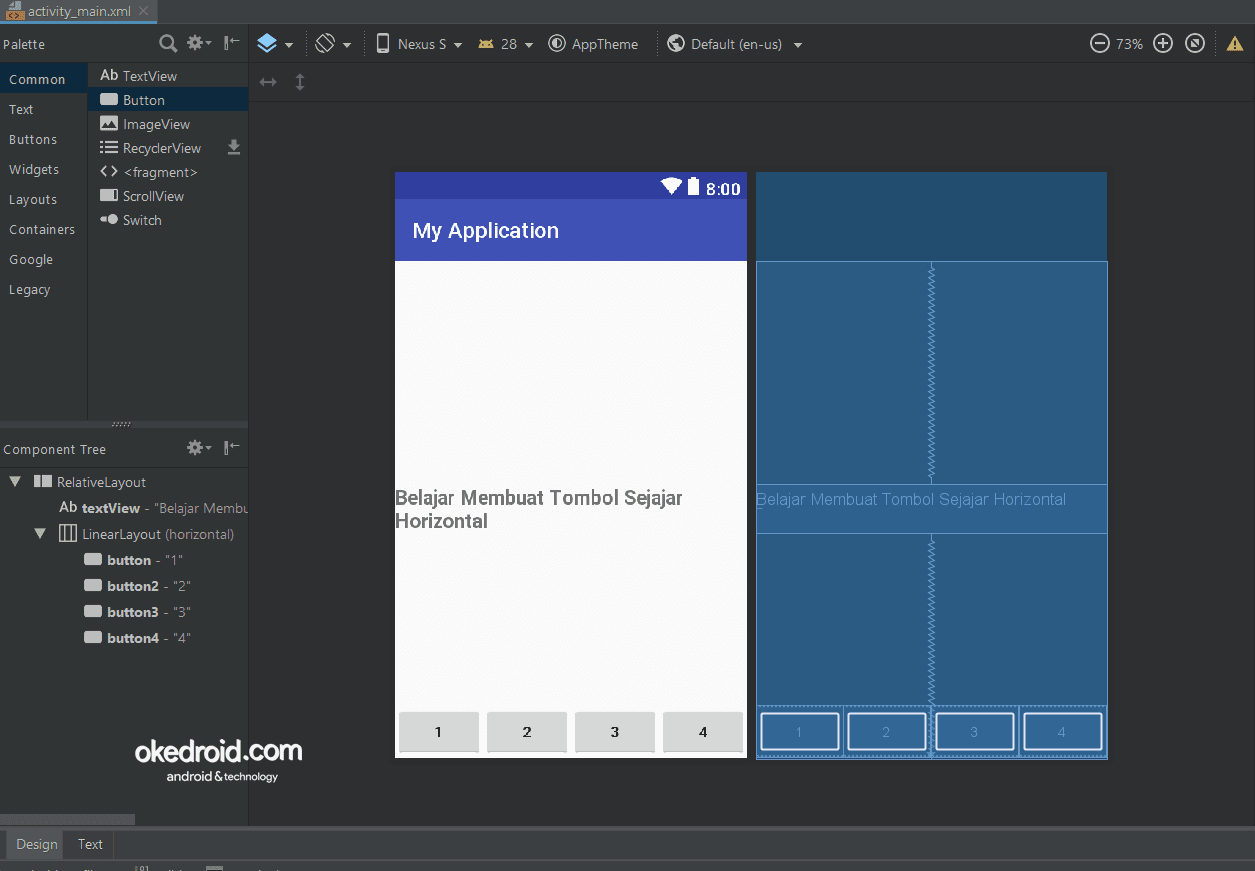Zoom out with the minus icon

point(1099,43)
